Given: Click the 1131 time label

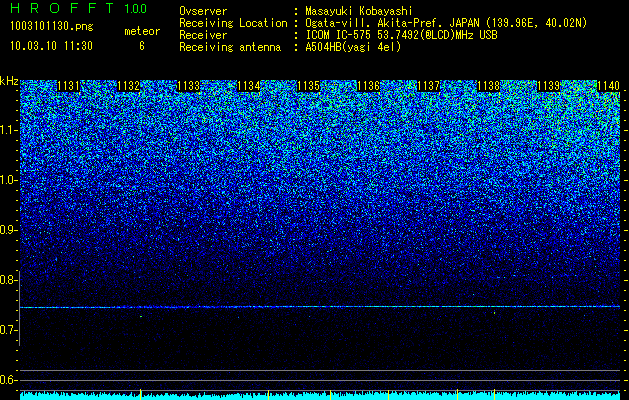Looking at the screenshot, I should coord(69,86).
